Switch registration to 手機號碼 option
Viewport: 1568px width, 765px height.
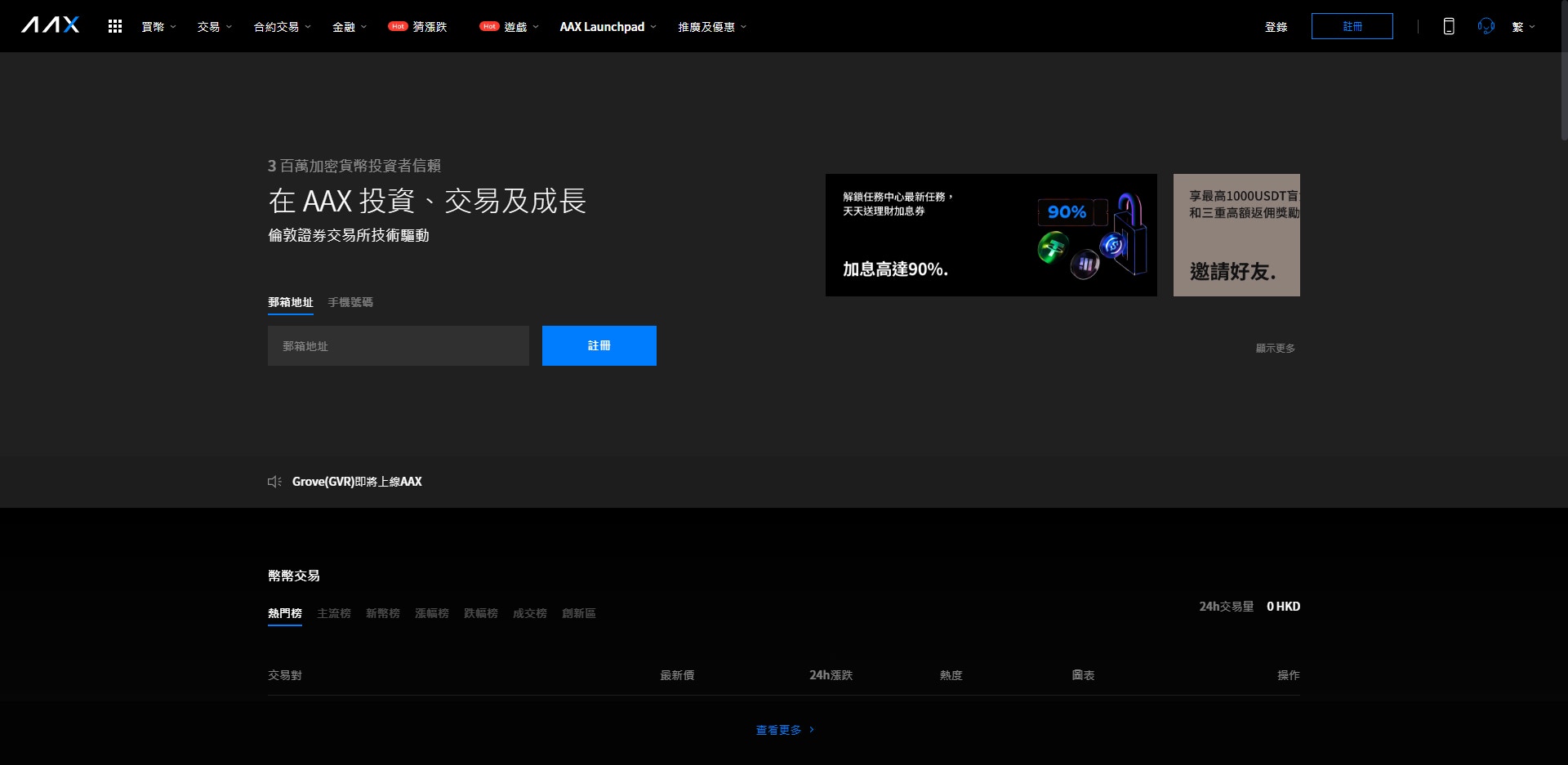(x=350, y=302)
